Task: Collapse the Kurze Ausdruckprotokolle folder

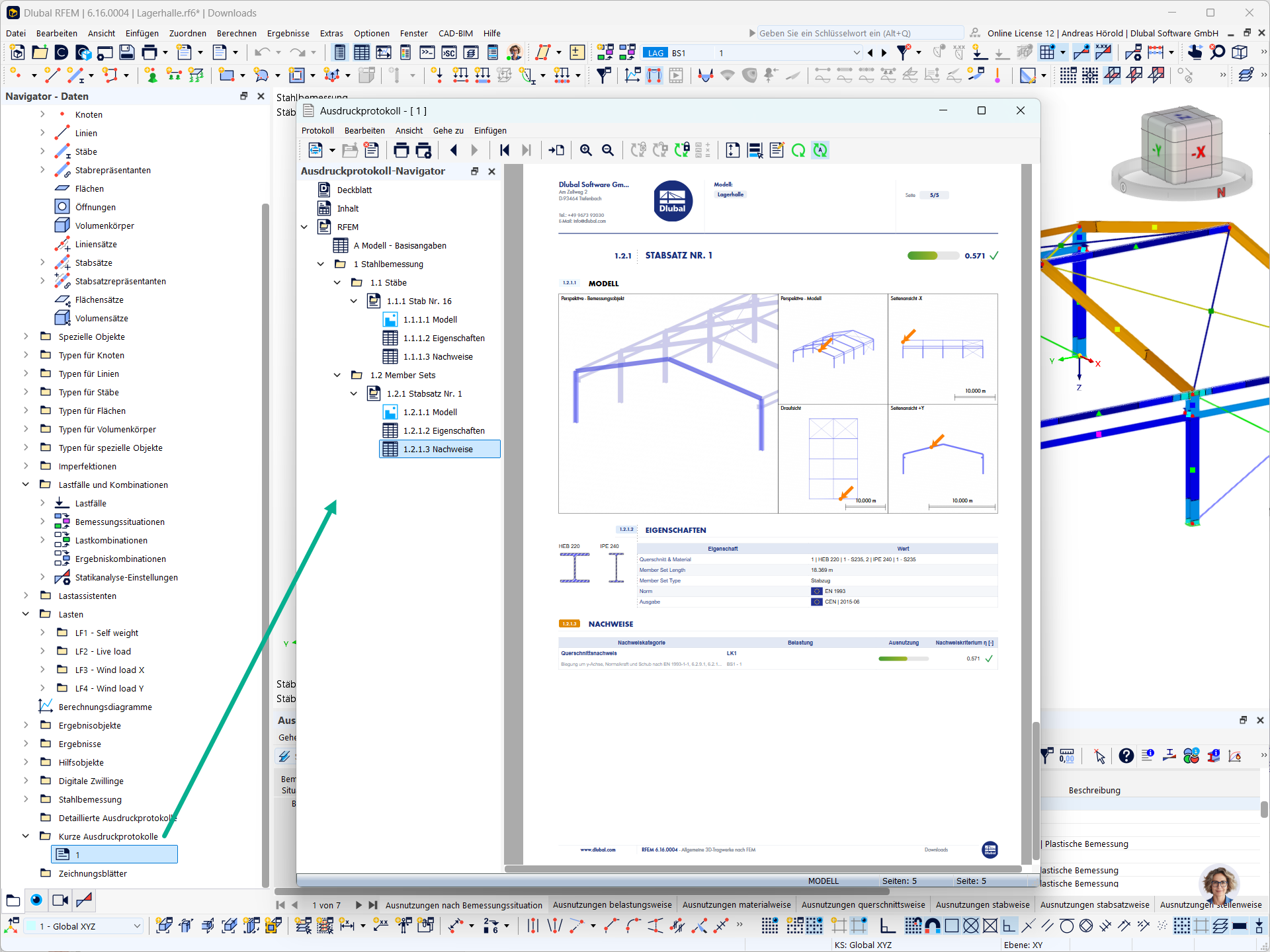Action: click(x=26, y=836)
